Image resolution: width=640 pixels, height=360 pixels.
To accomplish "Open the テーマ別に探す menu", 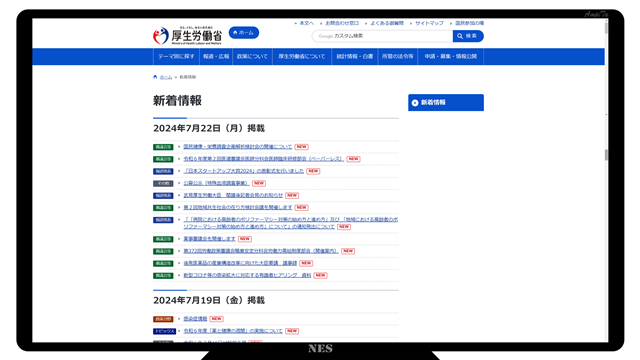I will [176, 56].
